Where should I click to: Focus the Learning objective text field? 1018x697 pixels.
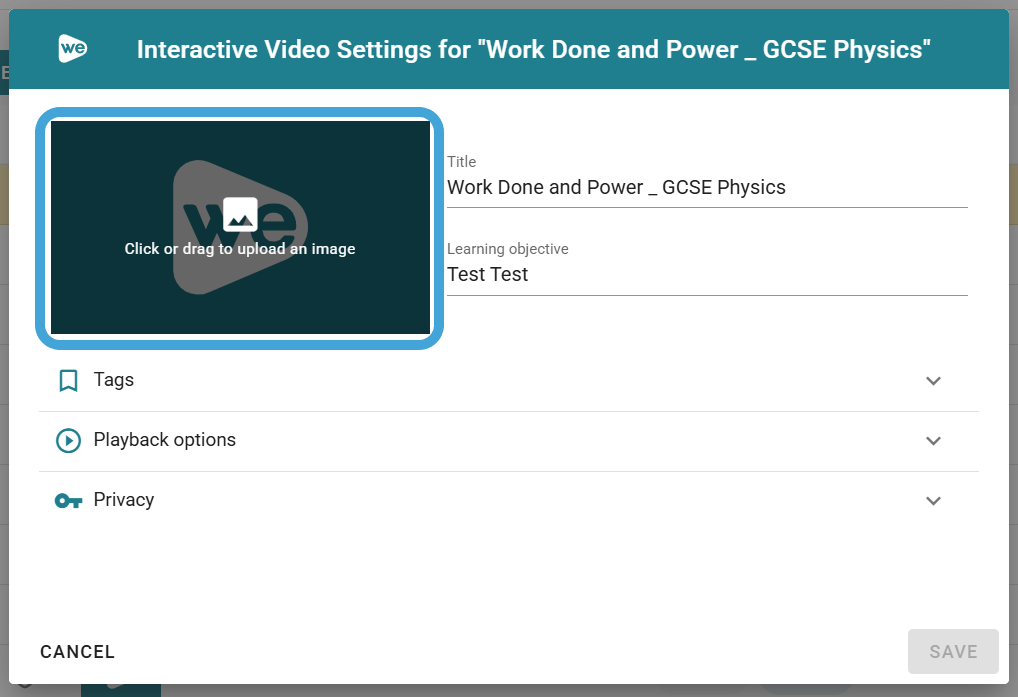(706, 275)
